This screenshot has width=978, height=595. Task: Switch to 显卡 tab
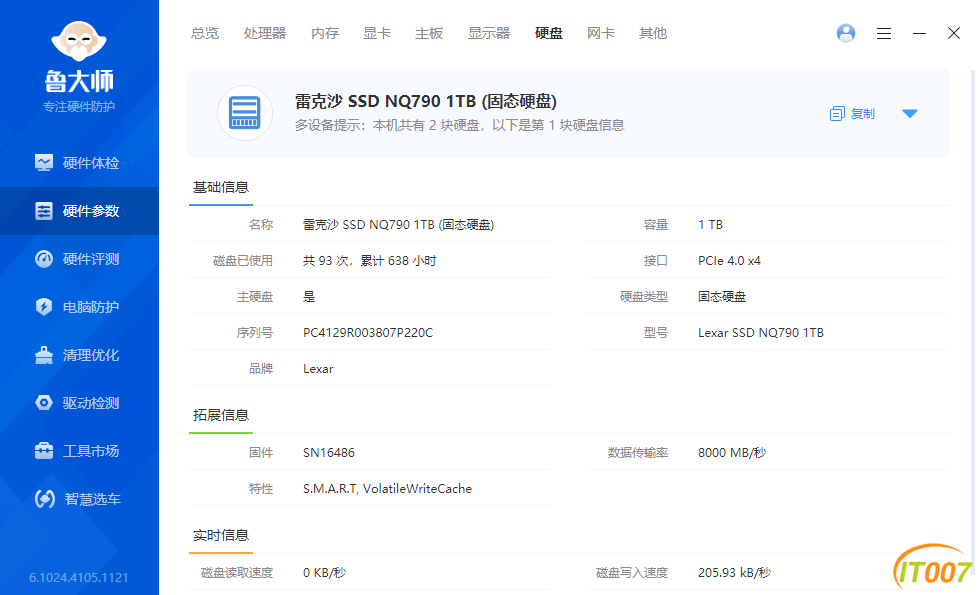click(x=377, y=33)
